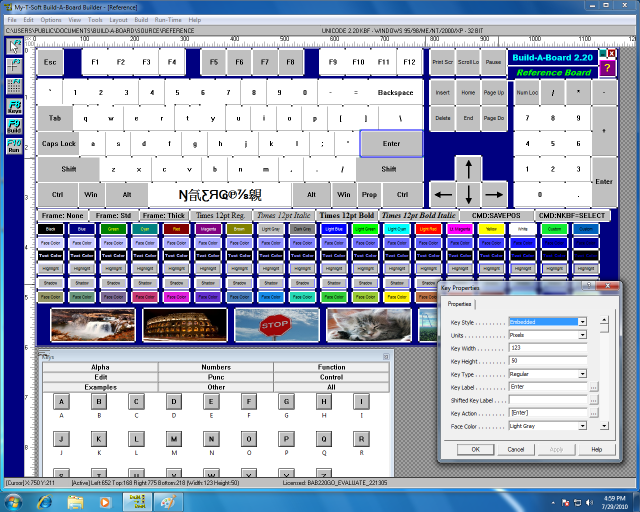This screenshot has width=640, height=512.
Task: Select the F2 pointer selection tool
Action: coord(14,46)
